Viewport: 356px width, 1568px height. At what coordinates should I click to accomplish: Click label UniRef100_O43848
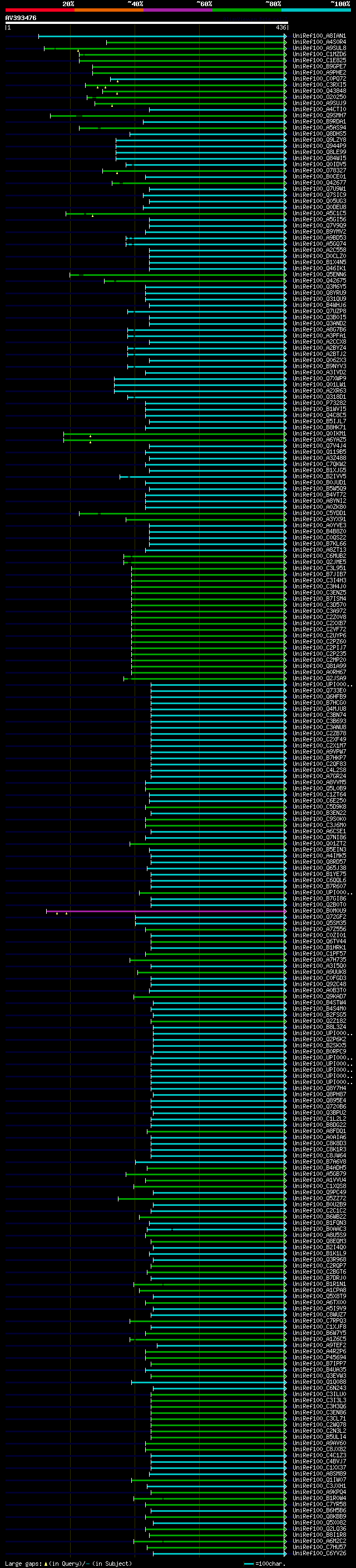point(319,91)
